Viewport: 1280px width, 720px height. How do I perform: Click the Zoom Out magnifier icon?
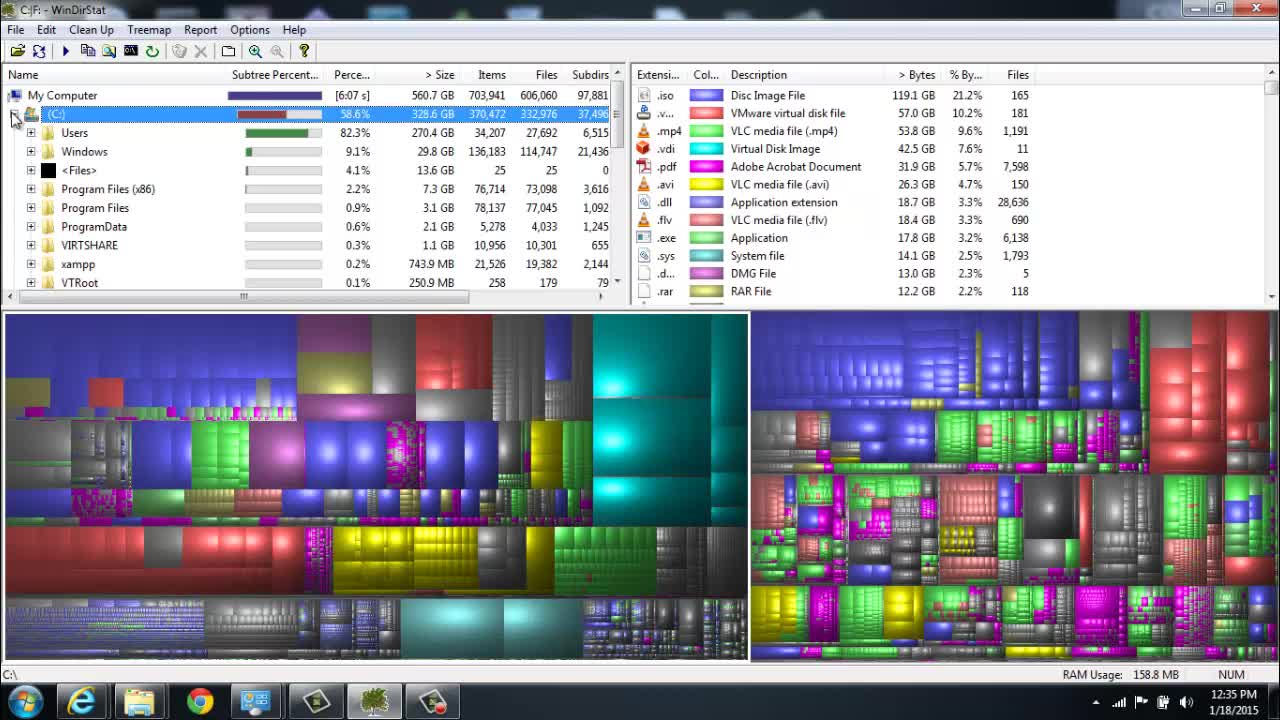(277, 51)
